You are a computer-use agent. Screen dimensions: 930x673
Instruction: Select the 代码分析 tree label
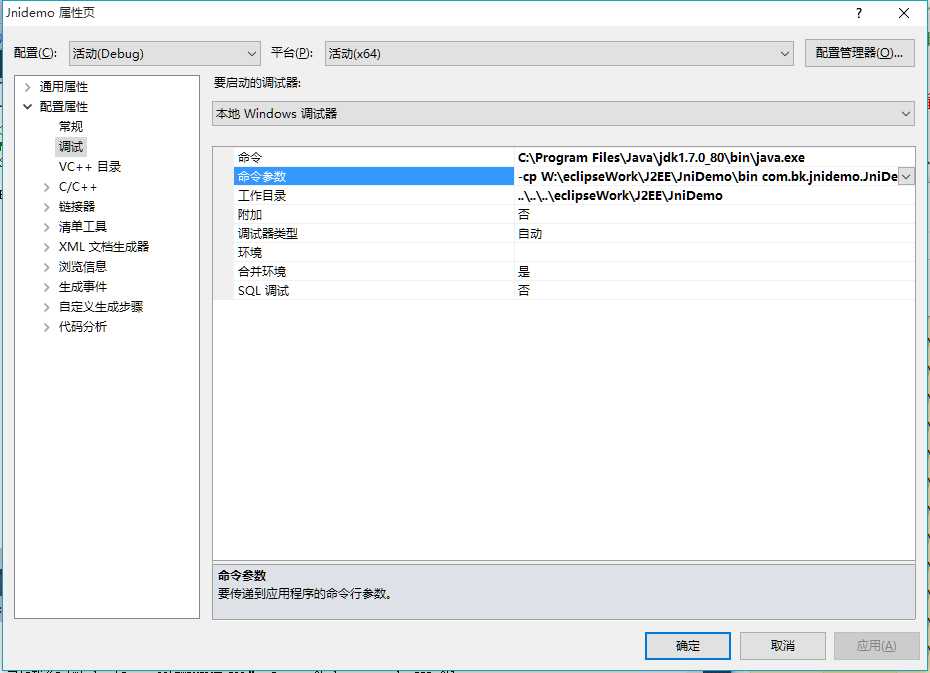(82, 327)
